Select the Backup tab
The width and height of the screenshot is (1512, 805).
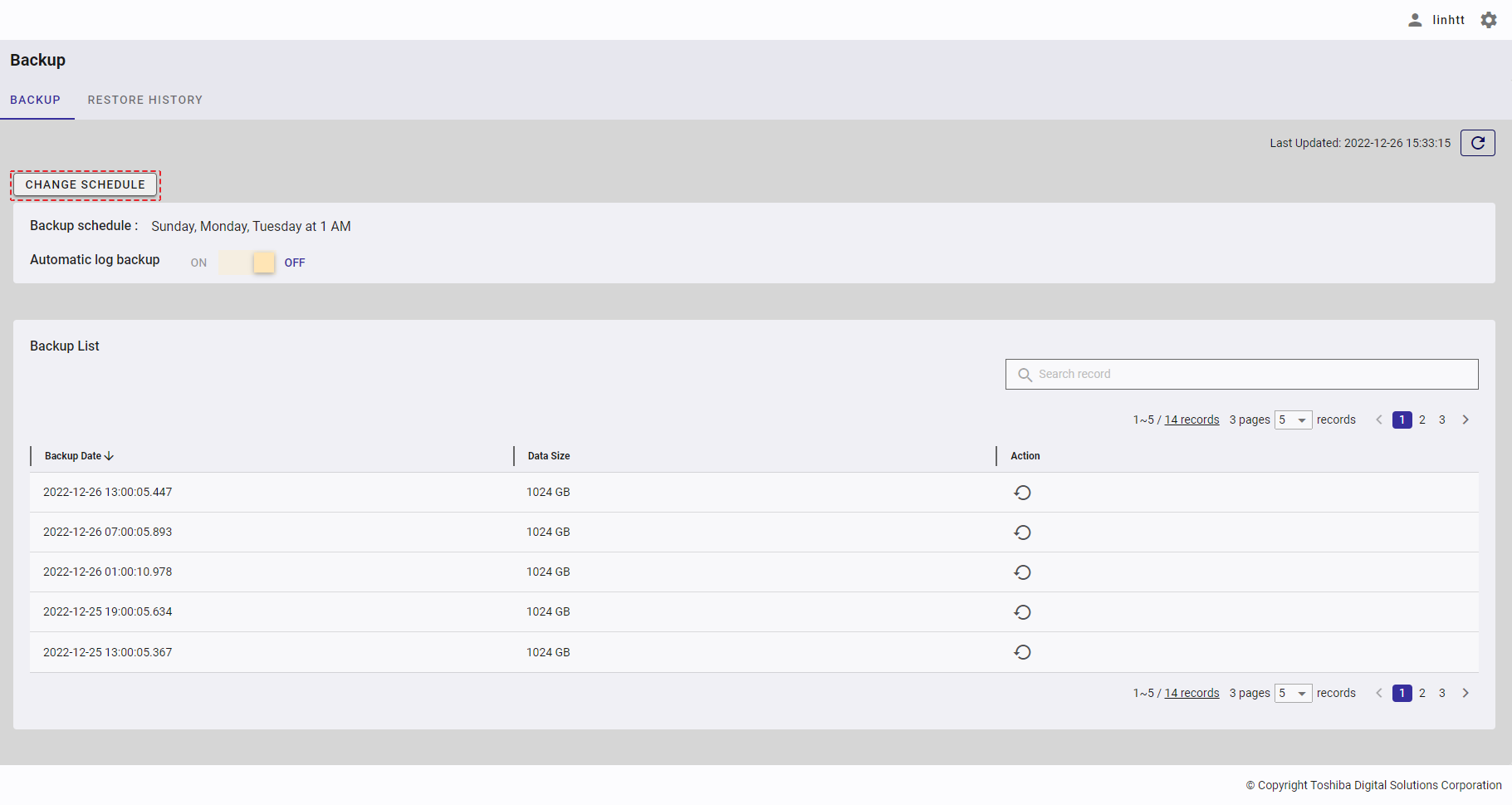(x=35, y=100)
